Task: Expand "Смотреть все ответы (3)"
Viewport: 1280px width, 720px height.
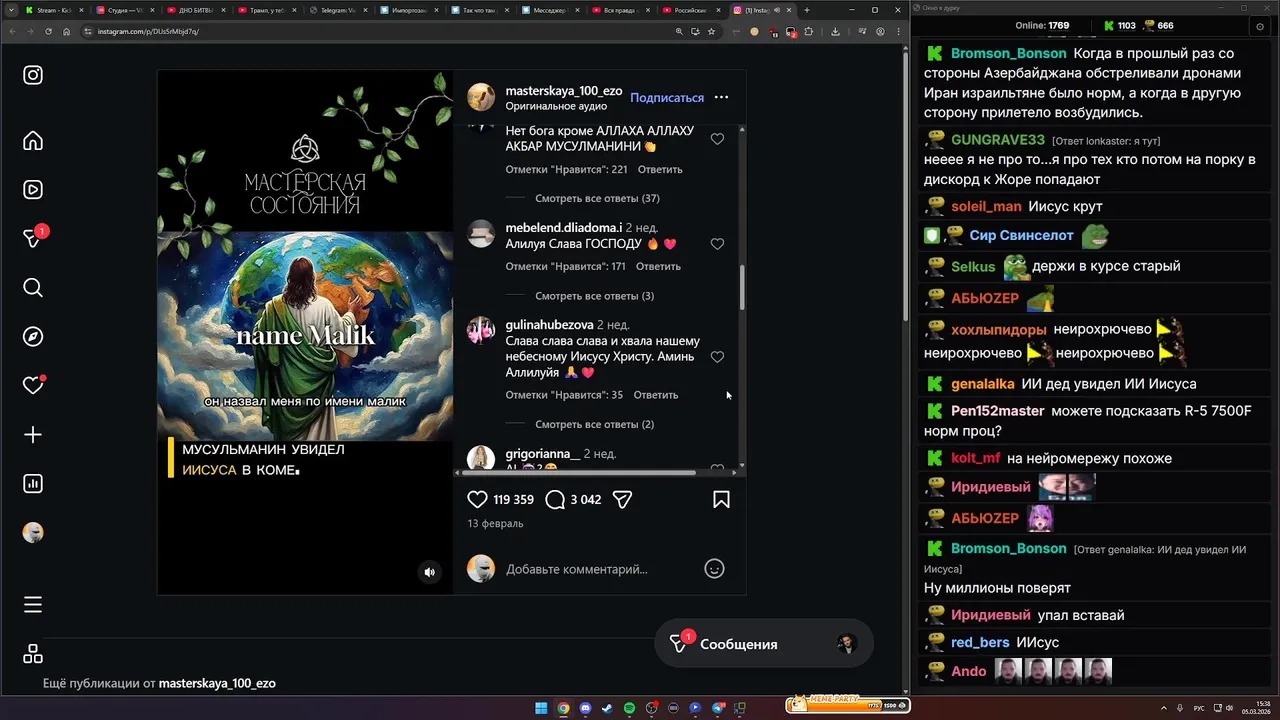Action: [594, 296]
